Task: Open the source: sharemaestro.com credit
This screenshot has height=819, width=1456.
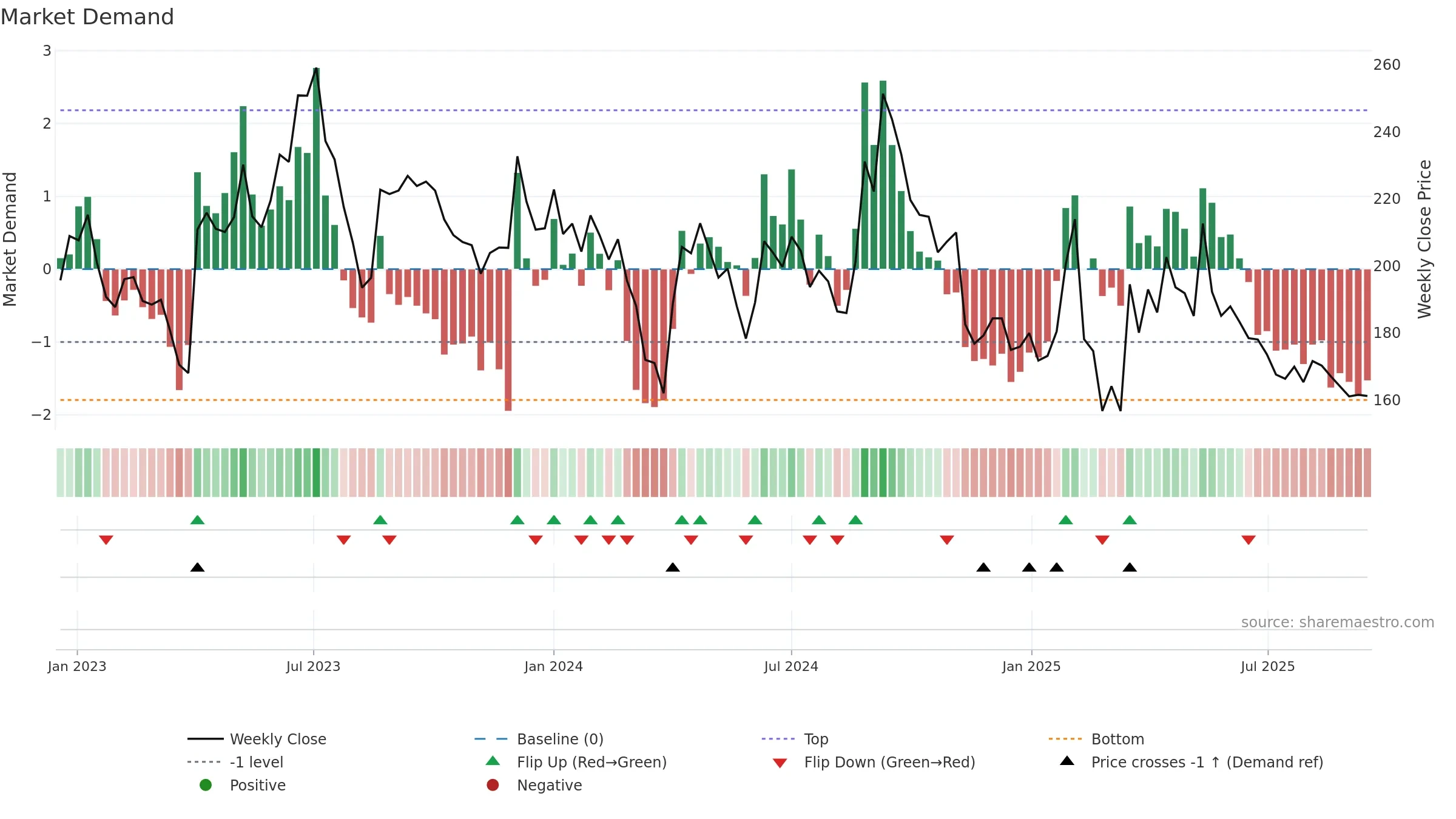Action: 1338,622
